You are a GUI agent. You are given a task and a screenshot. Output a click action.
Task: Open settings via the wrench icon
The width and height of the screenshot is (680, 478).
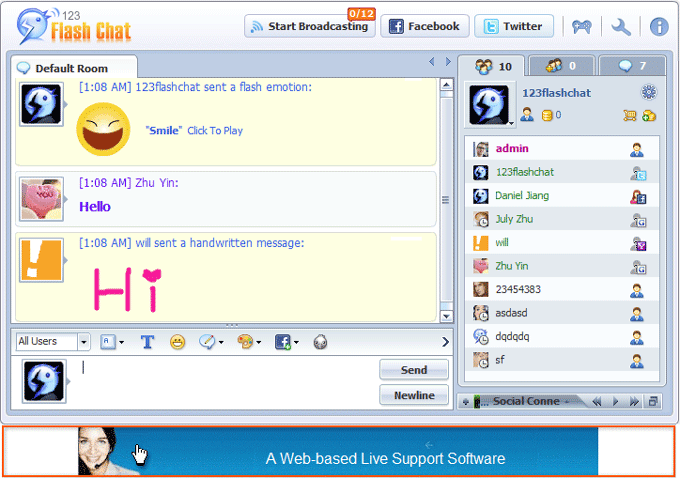[620, 27]
